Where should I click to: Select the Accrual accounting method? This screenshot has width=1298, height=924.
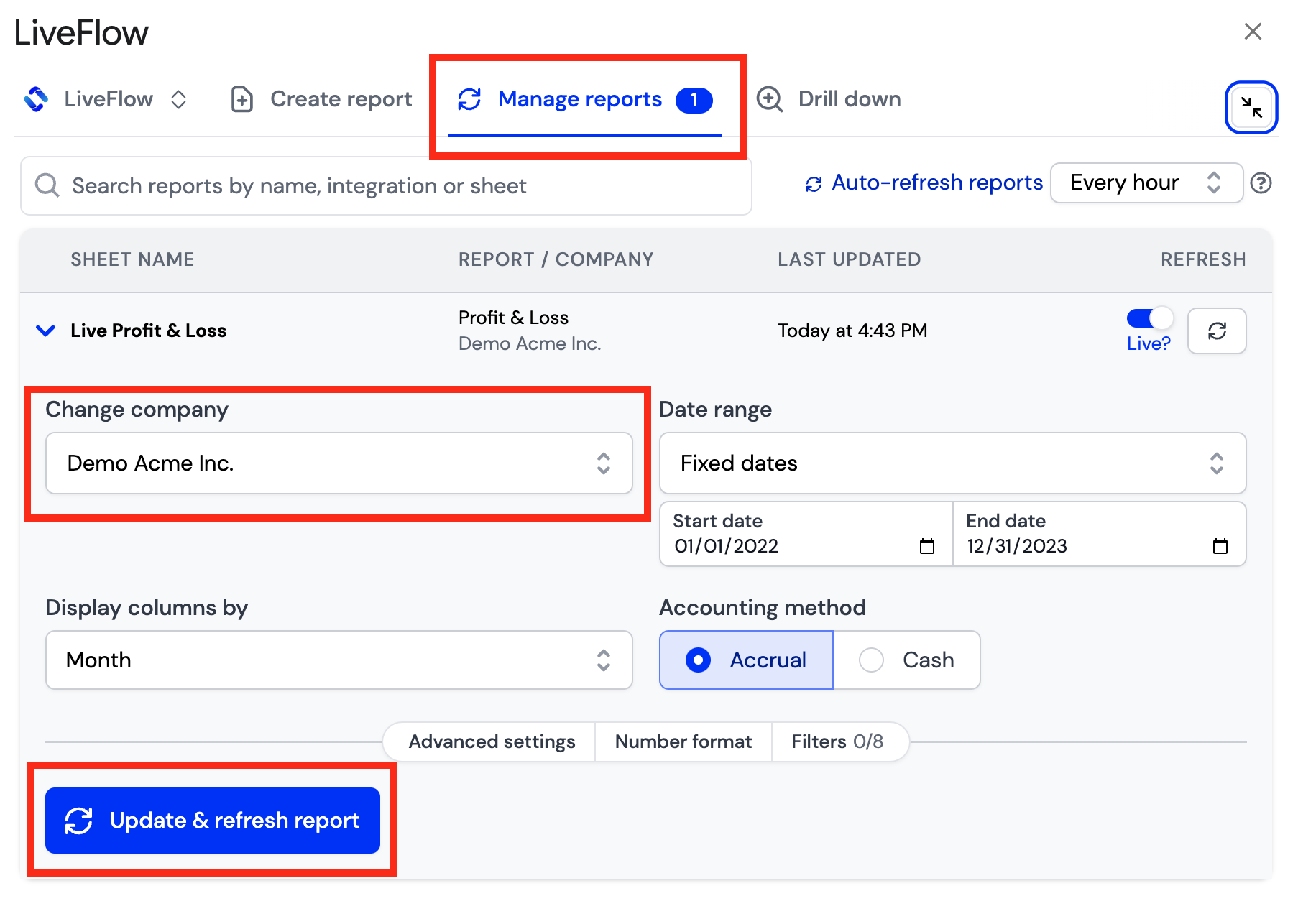coord(746,660)
